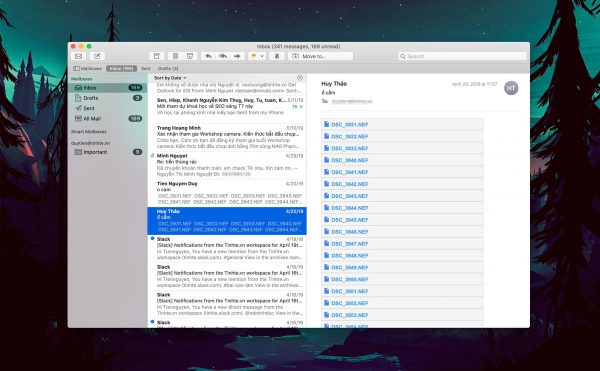Open the Important mailbox in sidebar
600x371 pixels.
[108, 152]
